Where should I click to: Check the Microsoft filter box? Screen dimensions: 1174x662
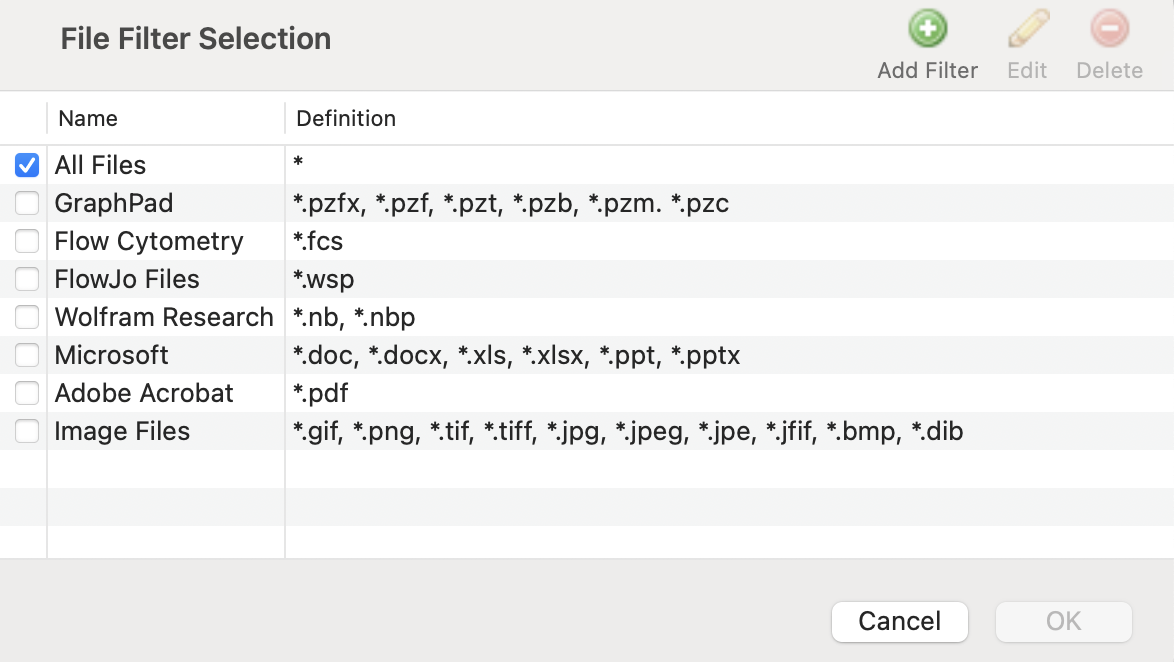(26, 355)
